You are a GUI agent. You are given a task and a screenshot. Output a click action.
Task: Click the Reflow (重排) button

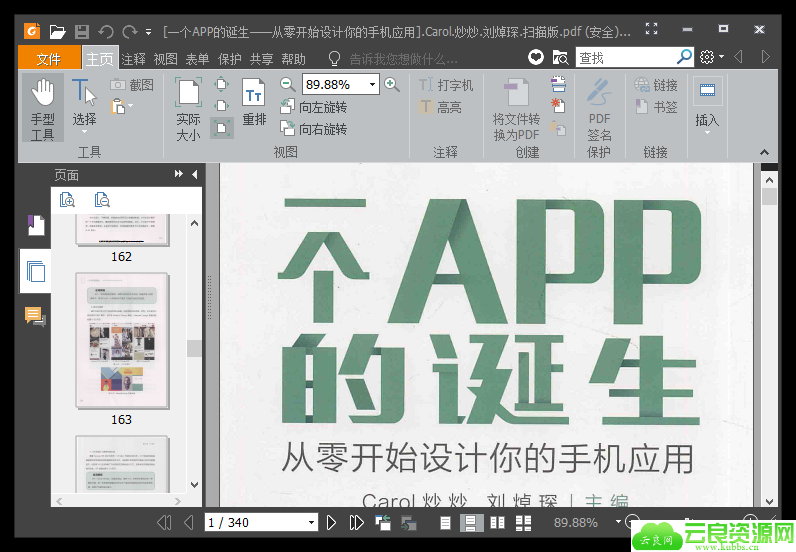click(x=254, y=102)
